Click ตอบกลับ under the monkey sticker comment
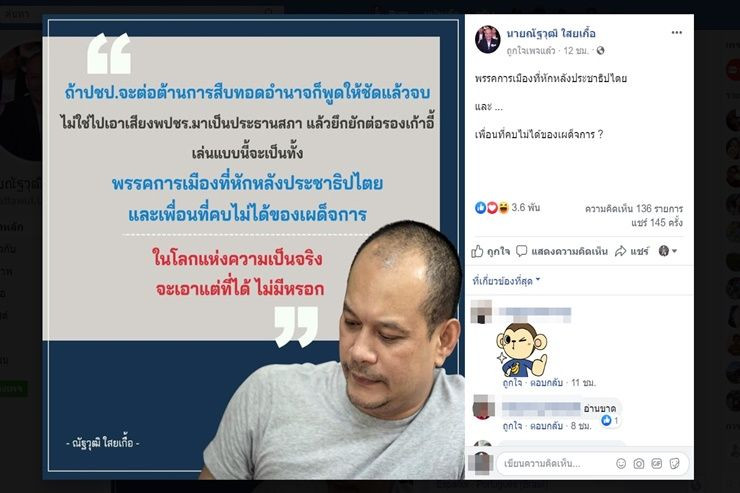 pos(546,383)
